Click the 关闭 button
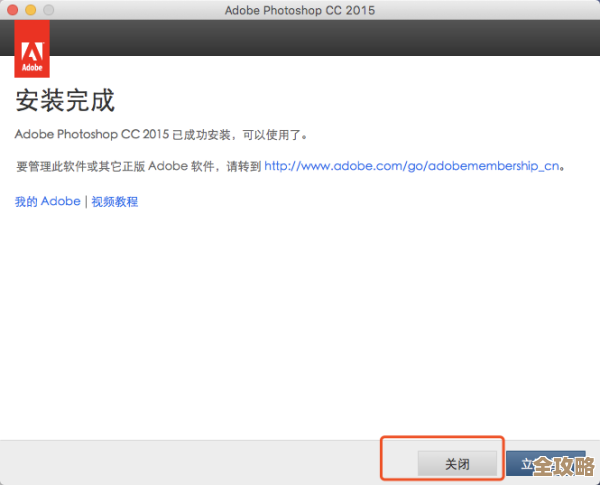Screen dimensions: 600x485 pos(457,464)
